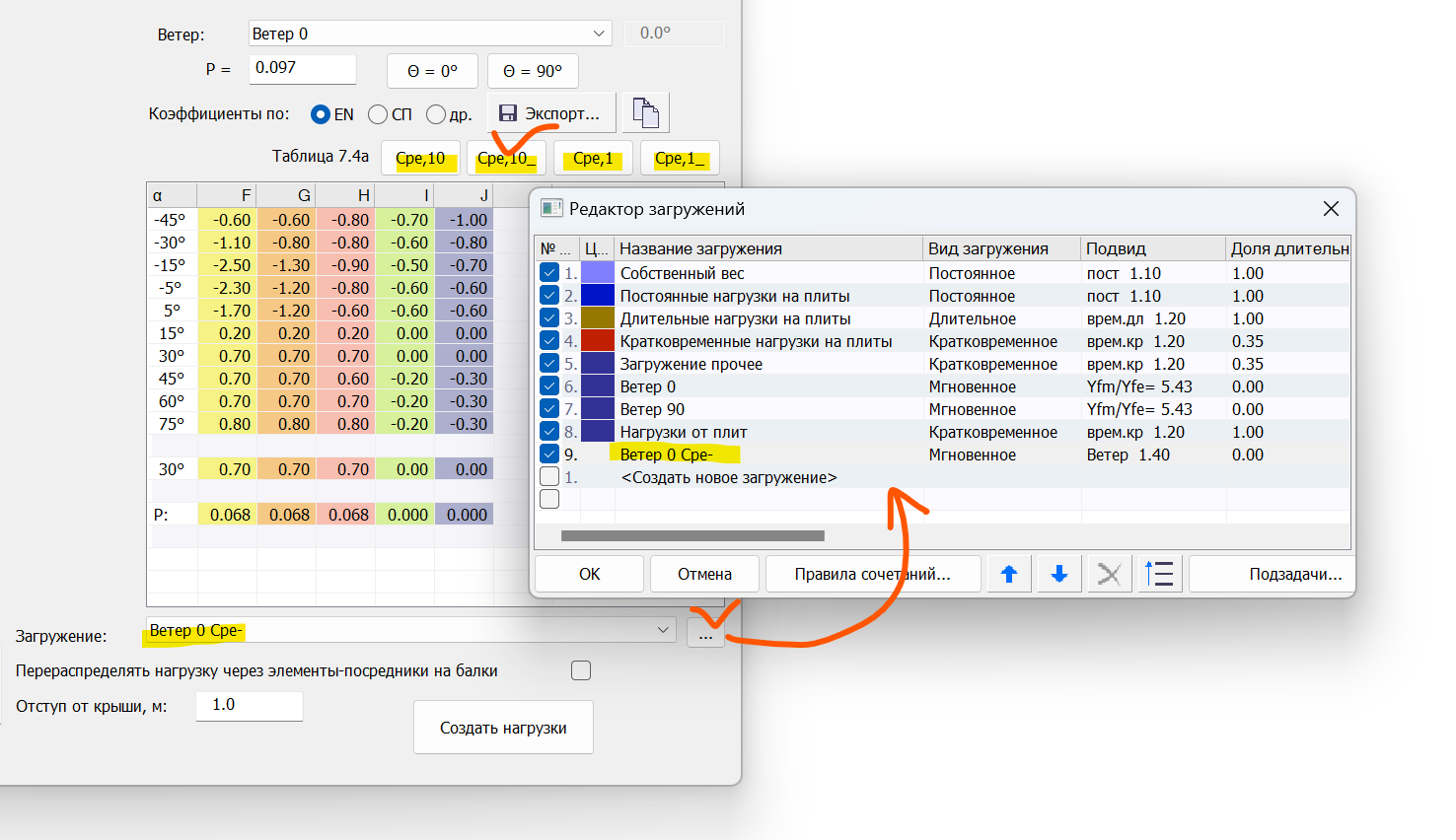Uncheck the Ветер 90 load case checkbox
Viewport: 1456px width, 840px height.
pos(549,409)
